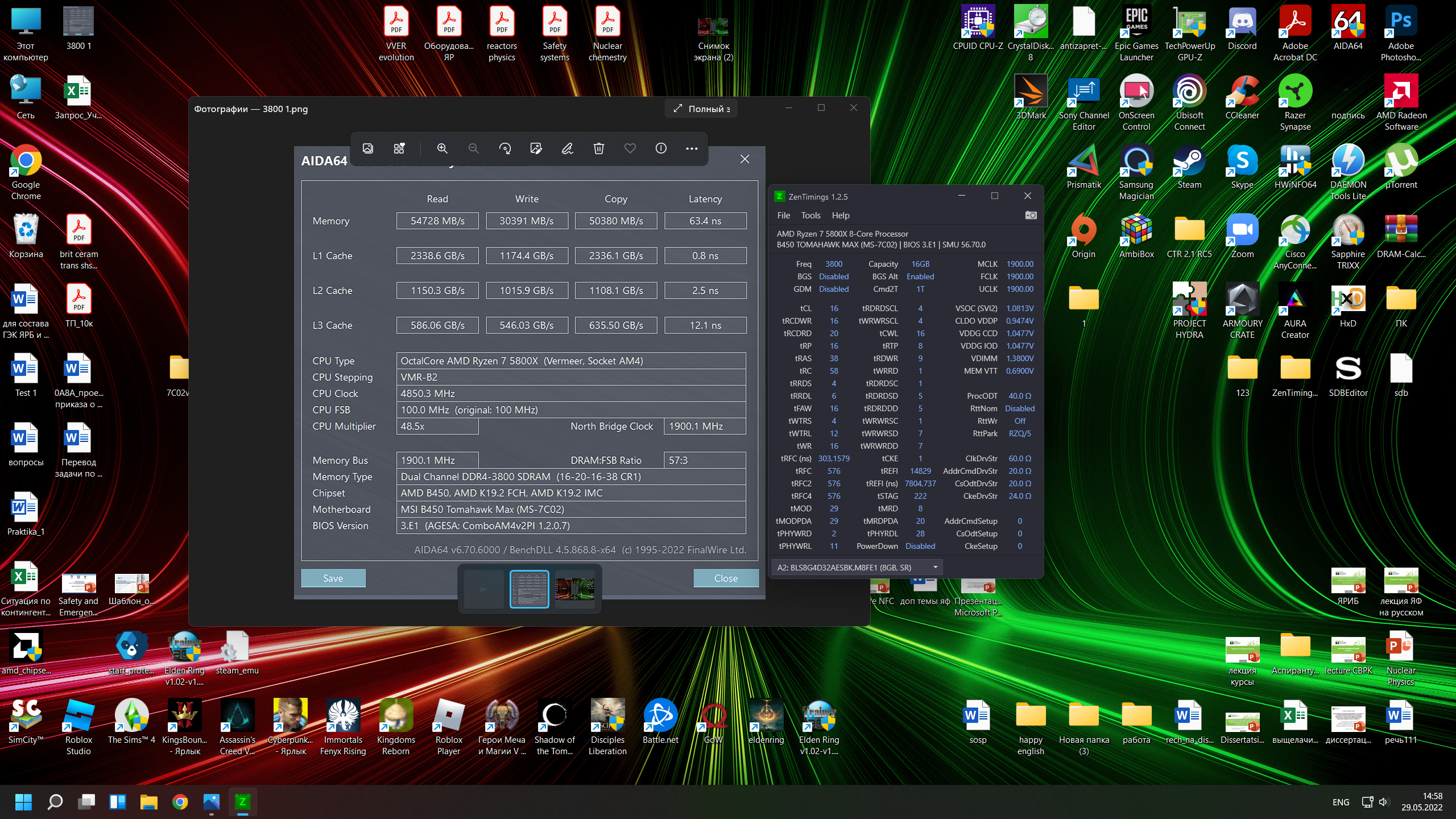This screenshot has height=819, width=1456.
Task: Select the rightmost filmstrip thumbnail
Action: click(574, 589)
